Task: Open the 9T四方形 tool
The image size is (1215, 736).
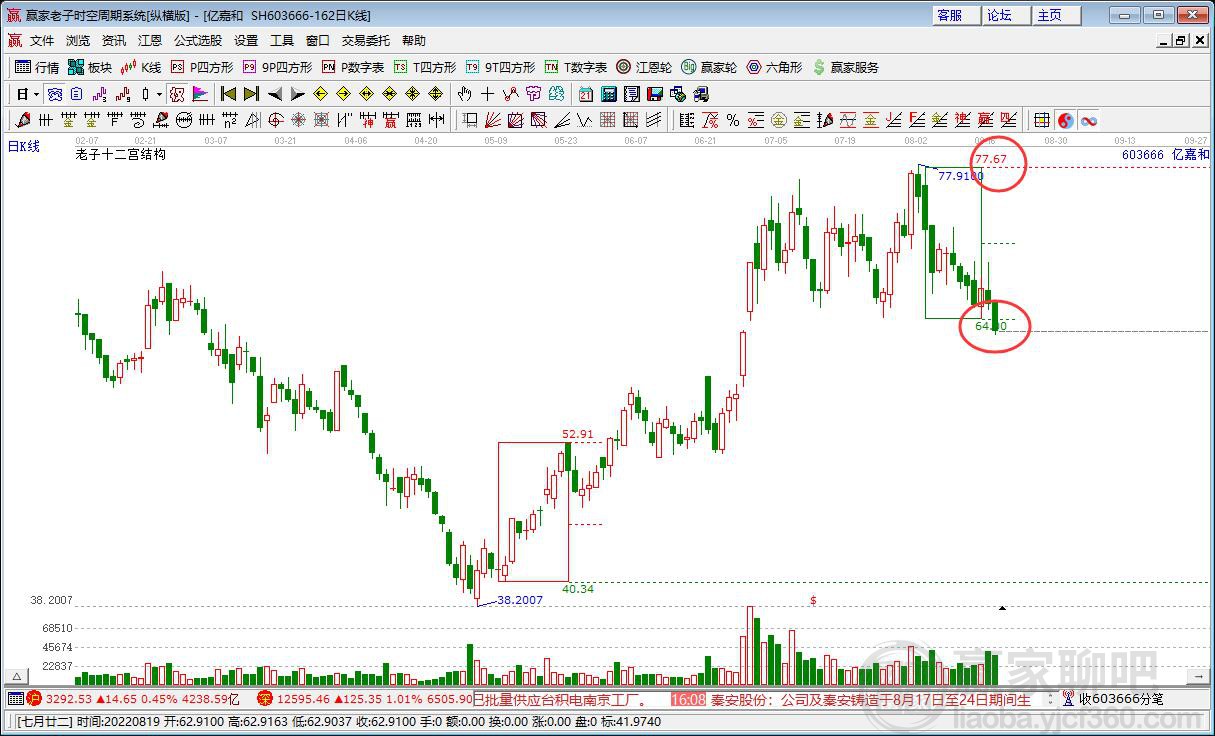Action: tap(500, 67)
